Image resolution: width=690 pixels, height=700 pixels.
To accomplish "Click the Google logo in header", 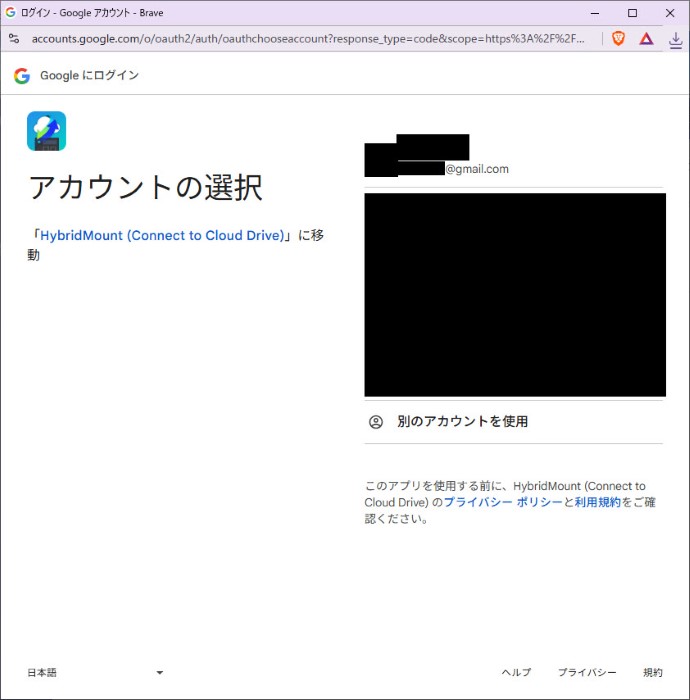I will click(22, 76).
